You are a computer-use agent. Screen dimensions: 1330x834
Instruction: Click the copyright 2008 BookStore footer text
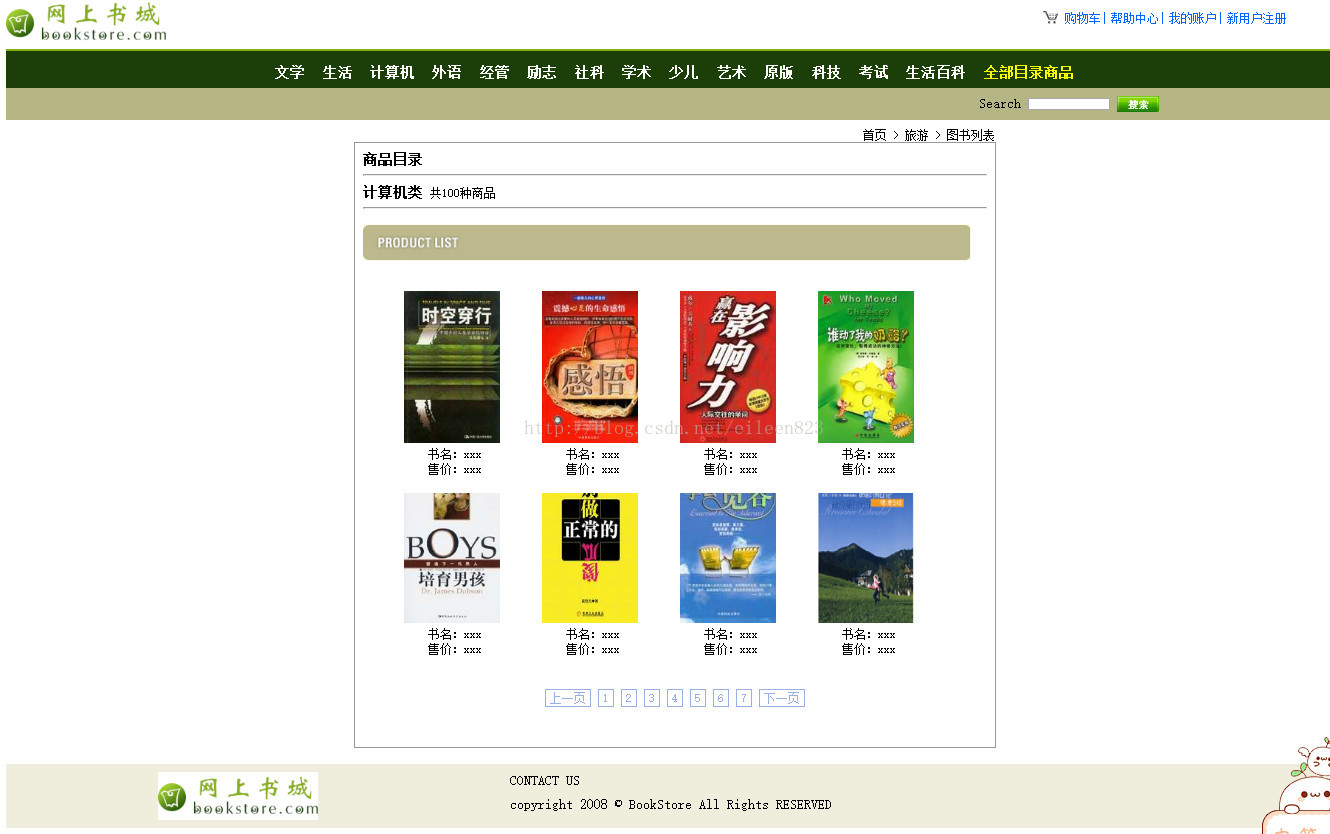671,805
